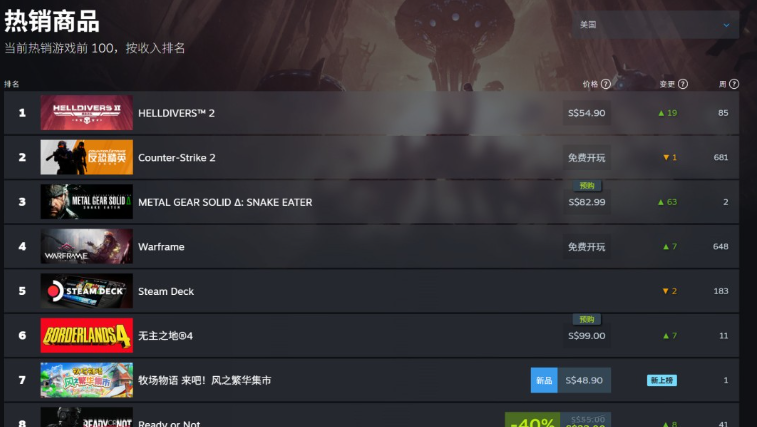The width and height of the screenshot is (757, 427).
Task: Click 免费开玩 button for Counter-Strike 2
Action: (587, 157)
